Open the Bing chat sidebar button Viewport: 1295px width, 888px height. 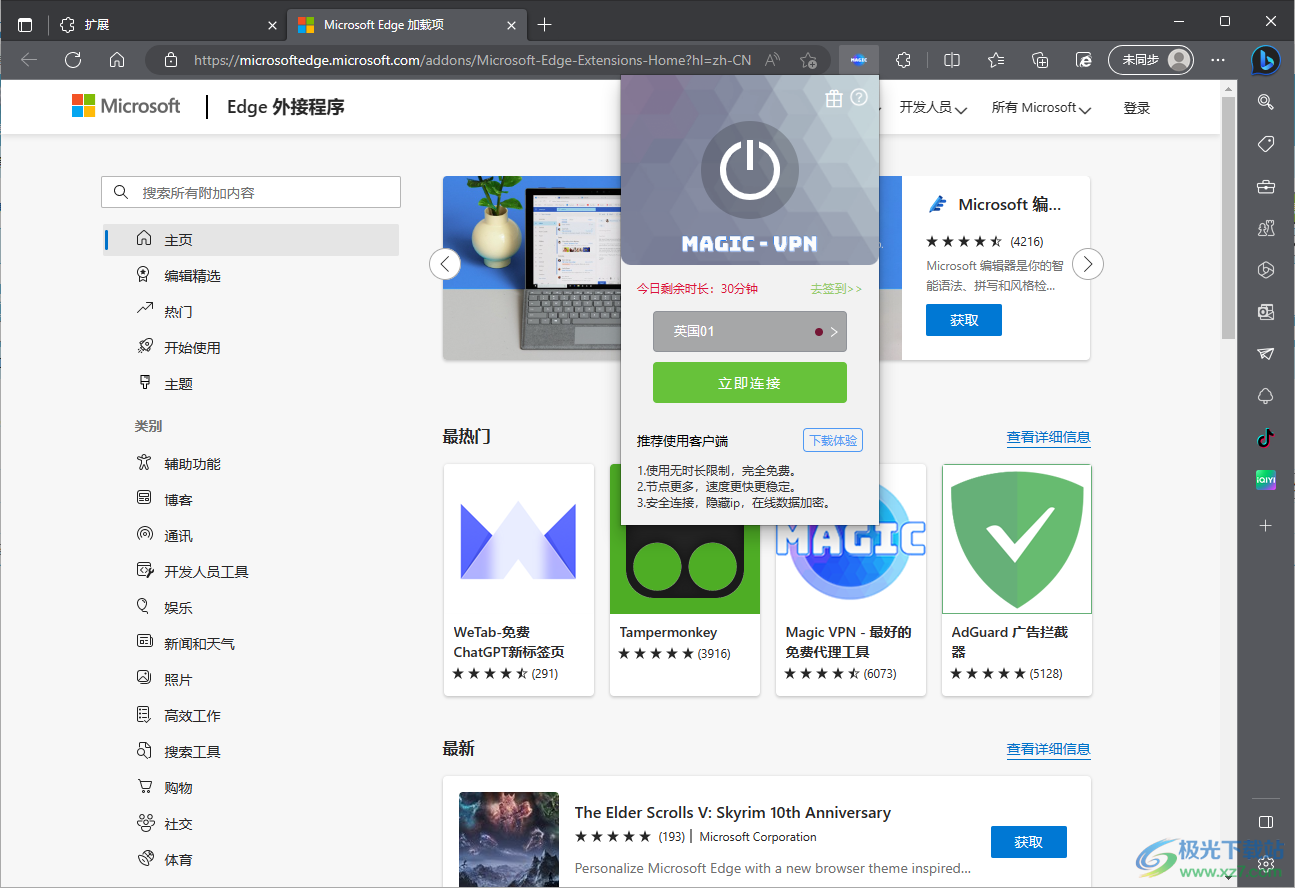1265,60
